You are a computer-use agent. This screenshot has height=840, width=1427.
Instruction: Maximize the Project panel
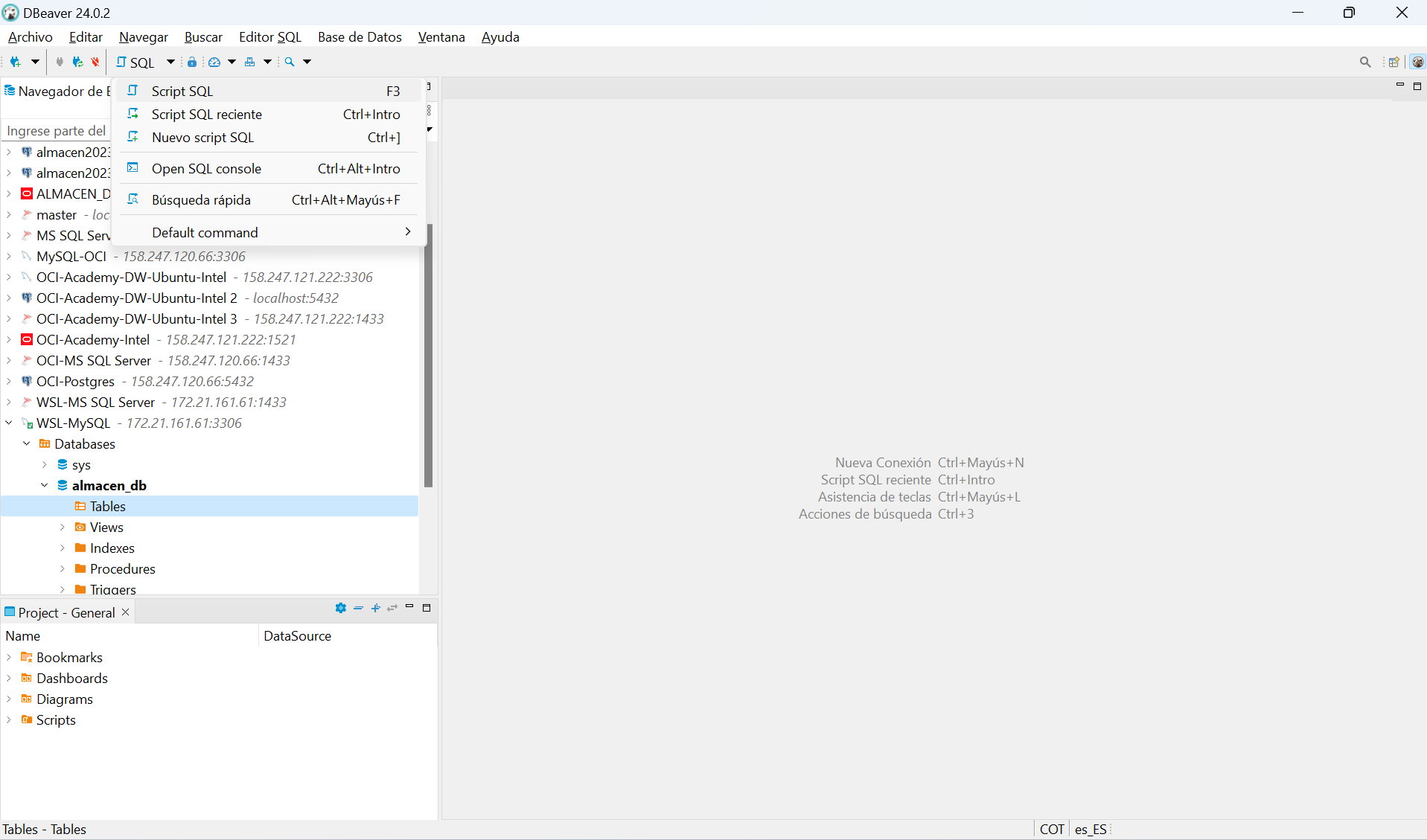[427, 607]
